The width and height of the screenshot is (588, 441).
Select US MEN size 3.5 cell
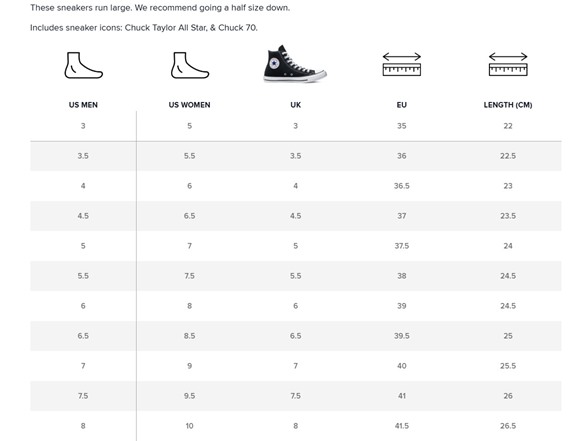[83, 156]
